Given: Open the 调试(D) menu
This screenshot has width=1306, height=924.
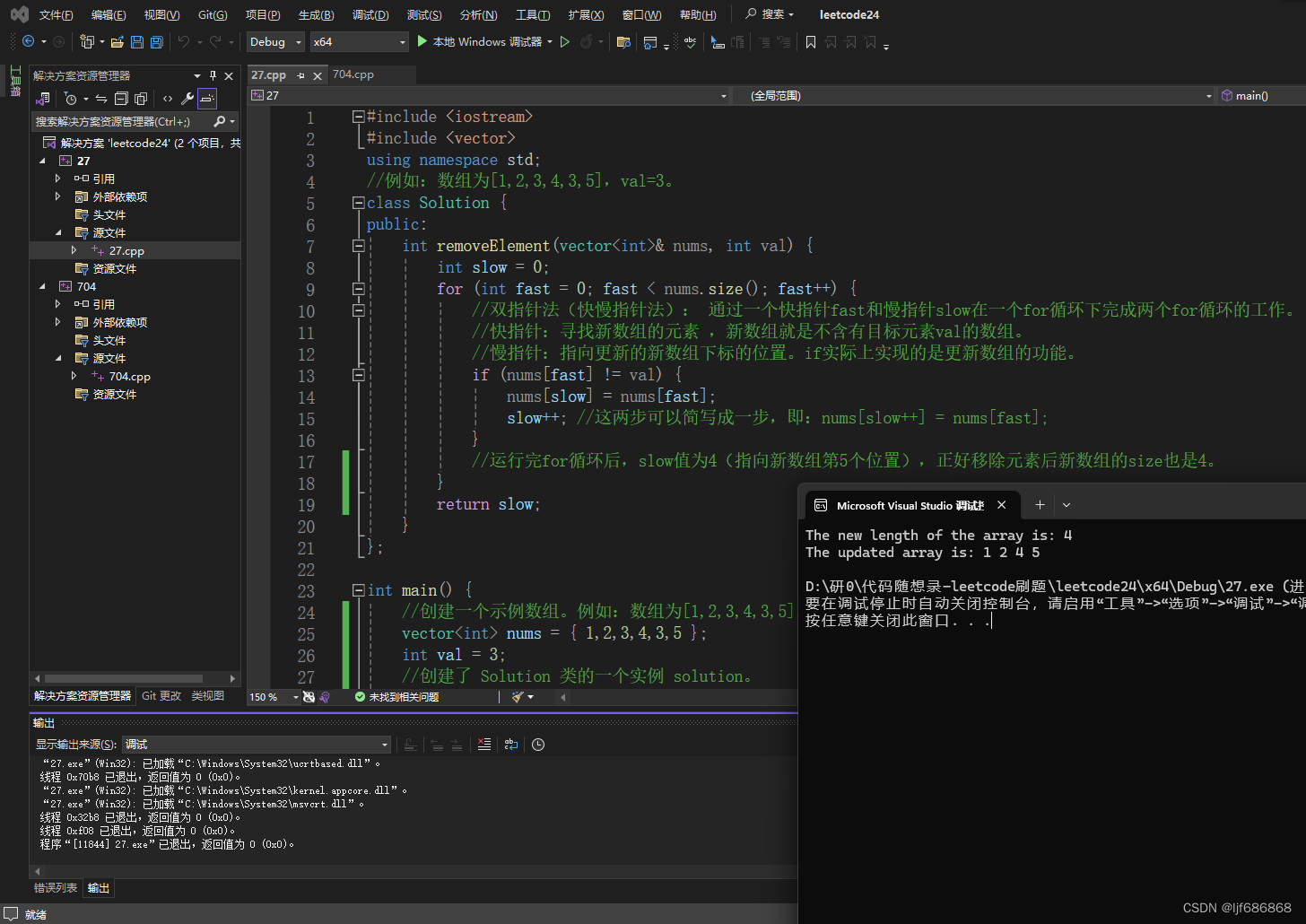Looking at the screenshot, I should click(370, 13).
